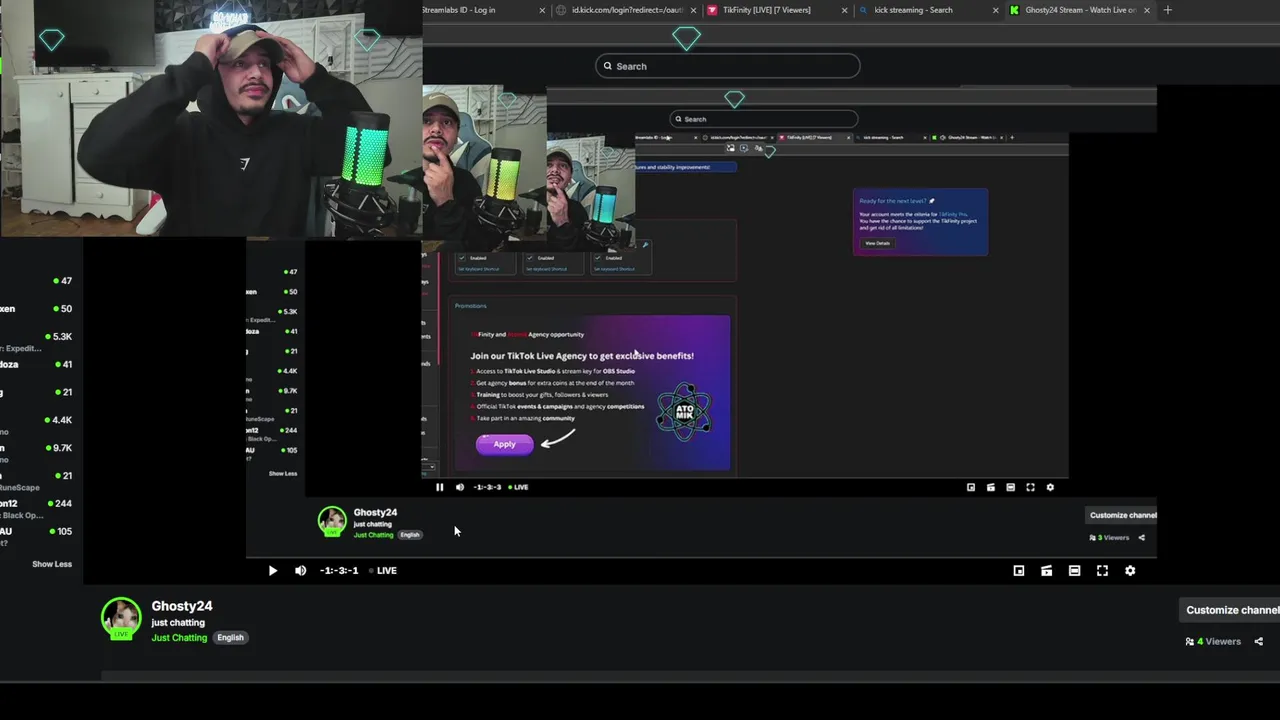Enter fullscreen on the outer player
The image size is (1280, 720).
[1102, 571]
